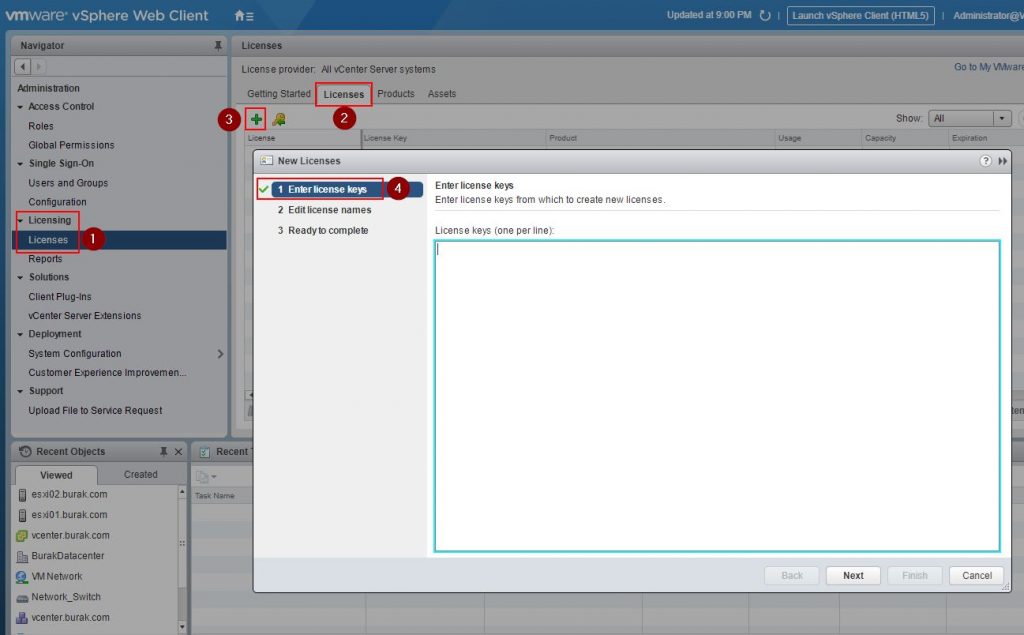Click inside the License keys text area
The height and width of the screenshot is (635, 1024).
tap(716, 395)
